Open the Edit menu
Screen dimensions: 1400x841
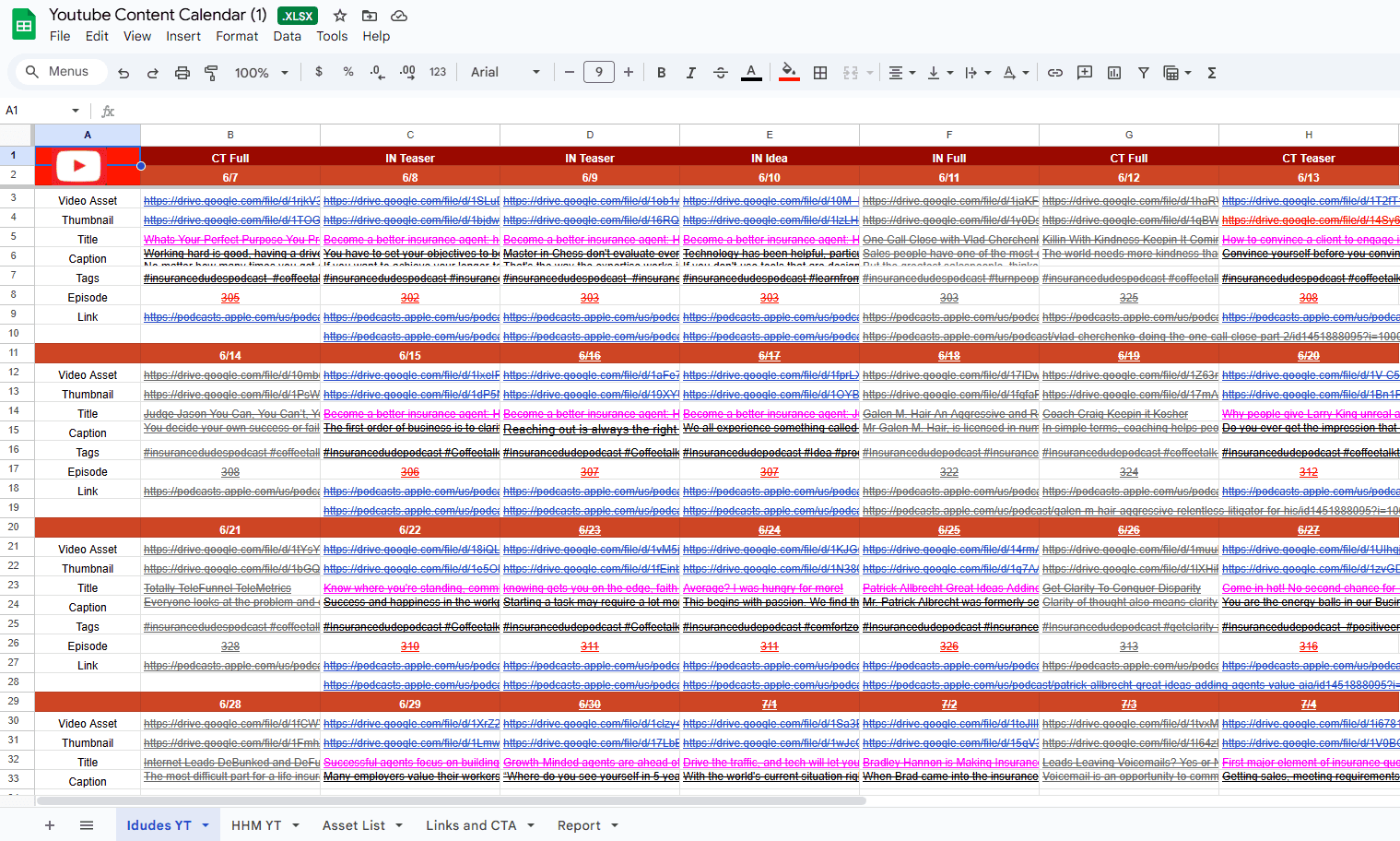97,36
